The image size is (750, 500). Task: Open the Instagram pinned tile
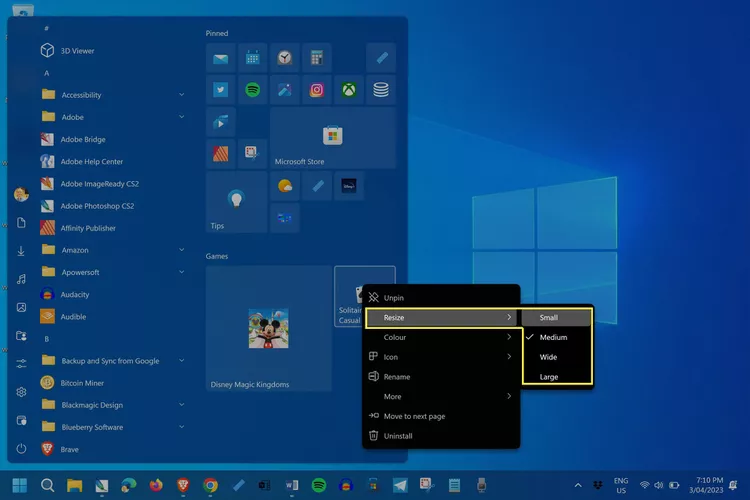point(317,90)
